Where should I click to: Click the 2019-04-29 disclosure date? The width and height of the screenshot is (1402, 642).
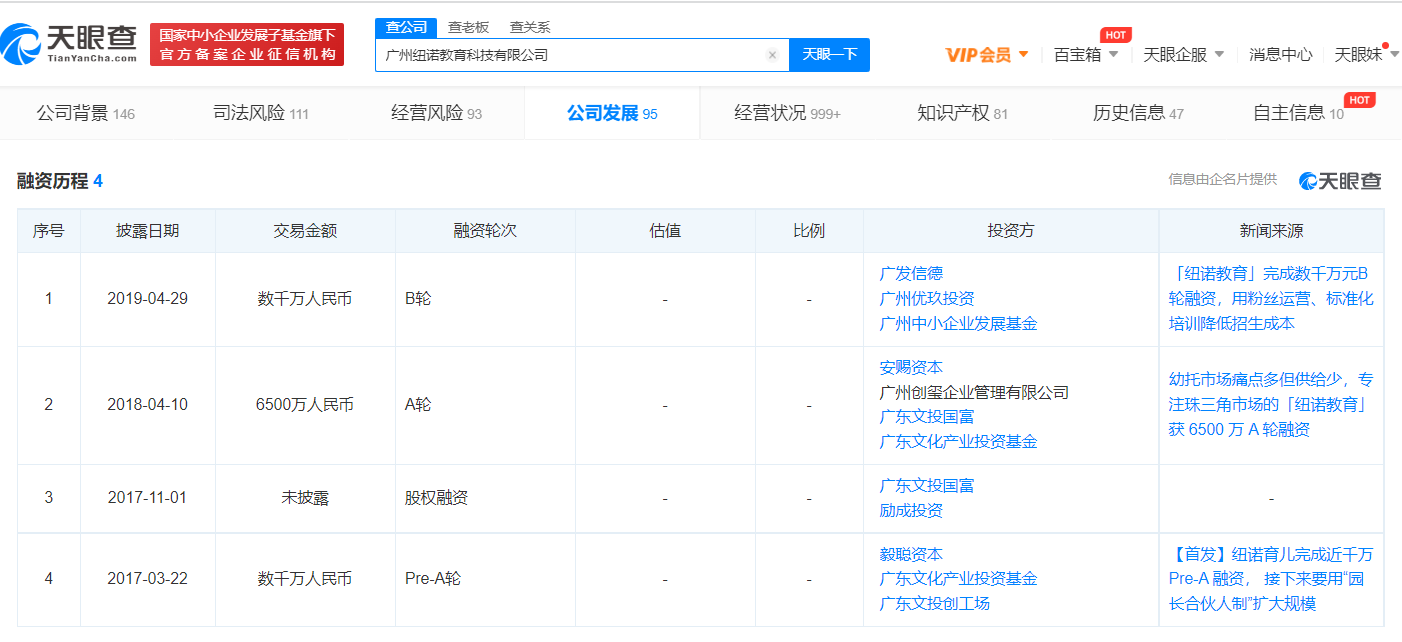click(x=147, y=298)
